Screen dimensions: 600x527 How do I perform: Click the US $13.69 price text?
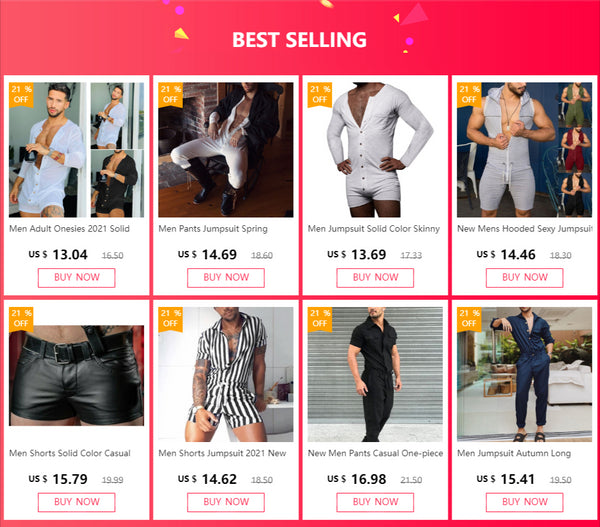(x=357, y=254)
